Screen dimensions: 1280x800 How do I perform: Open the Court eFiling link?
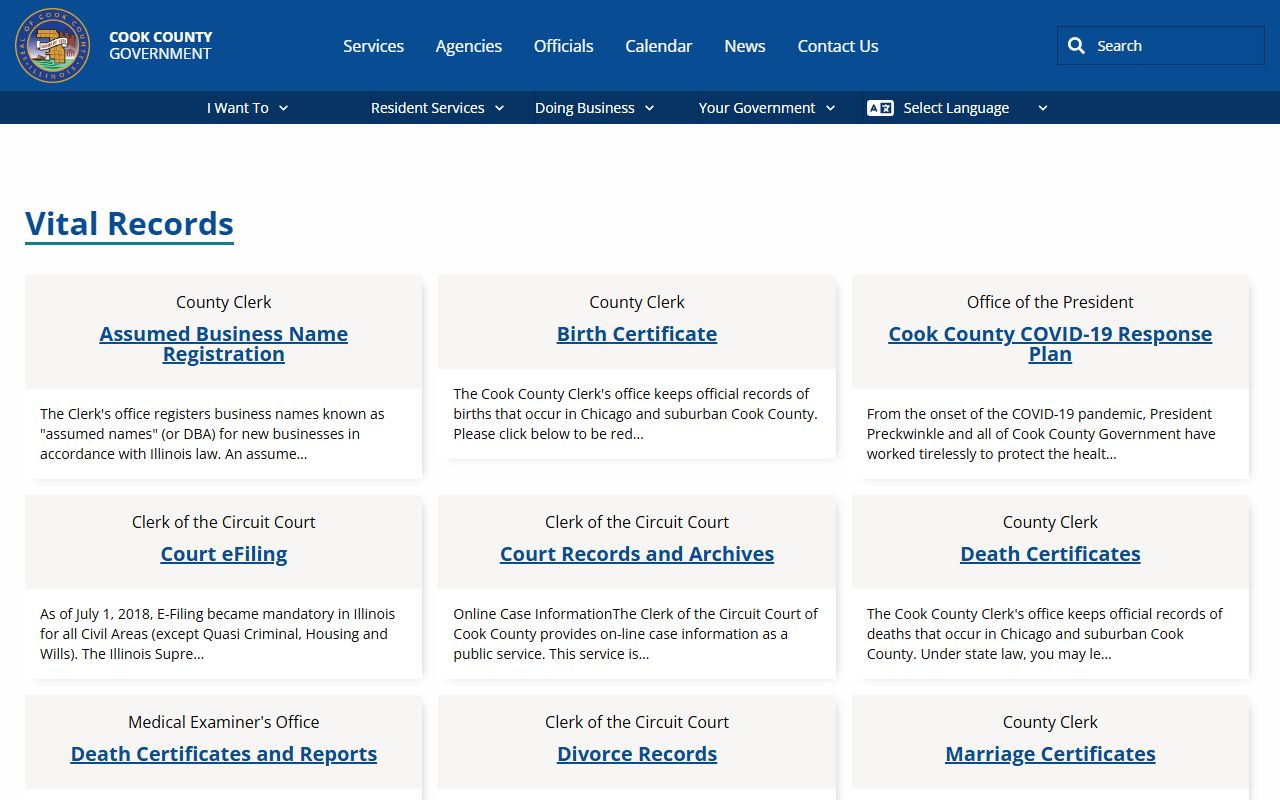click(224, 554)
